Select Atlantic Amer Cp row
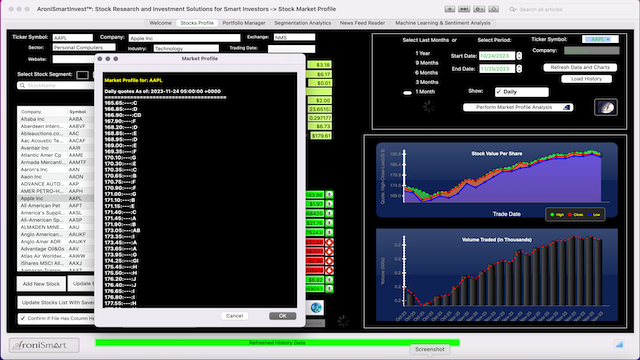 56,155
